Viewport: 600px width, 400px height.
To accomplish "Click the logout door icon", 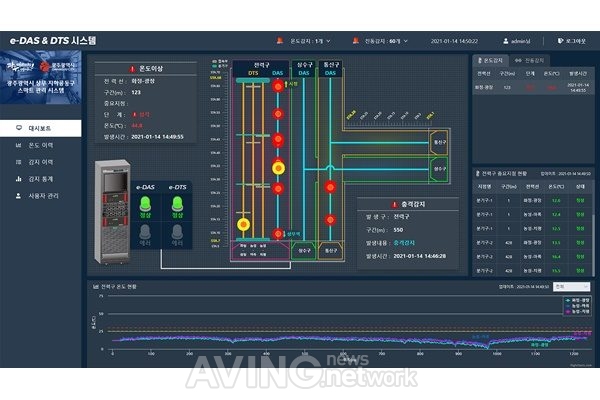I will coord(560,41).
